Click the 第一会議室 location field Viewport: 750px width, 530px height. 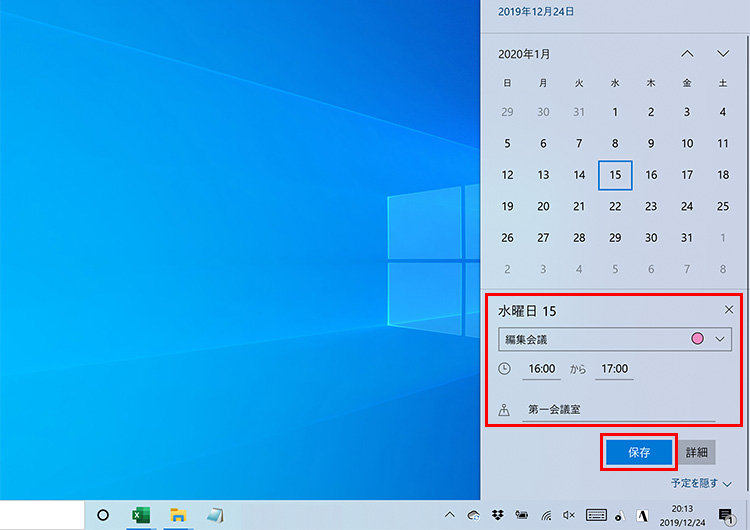pyautogui.click(x=620, y=409)
